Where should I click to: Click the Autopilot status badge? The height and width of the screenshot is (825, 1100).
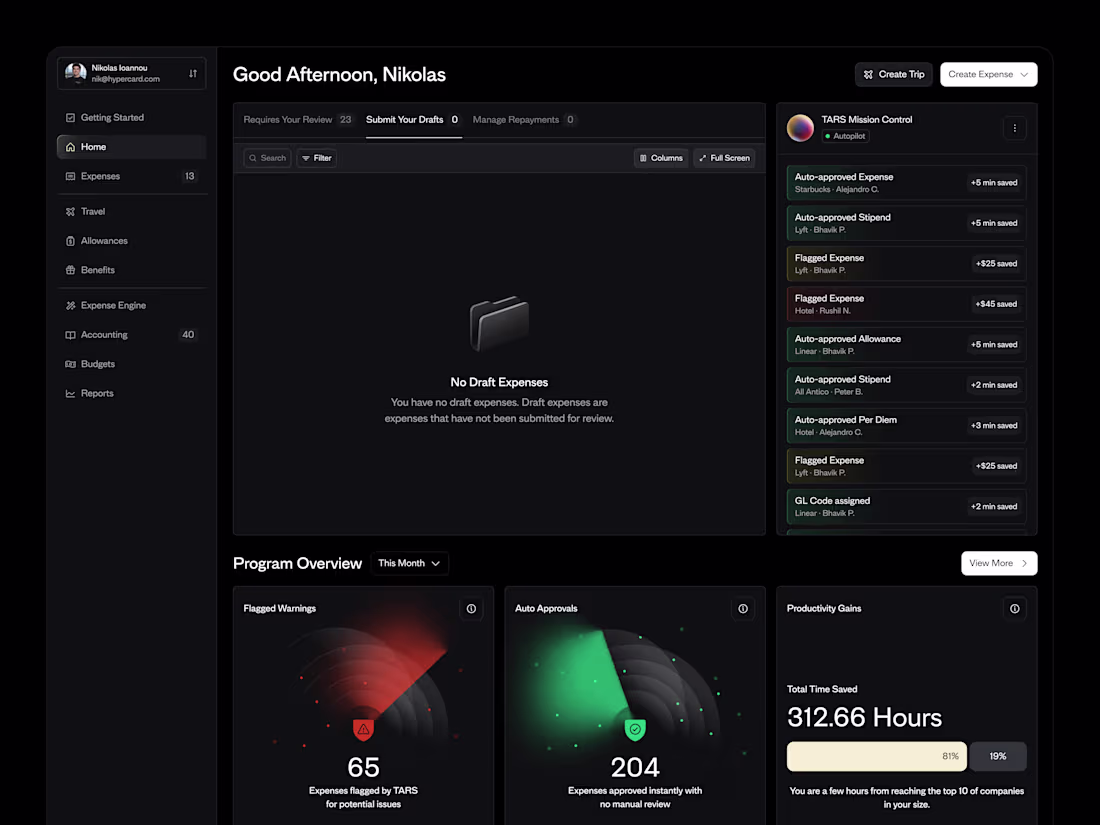845,136
